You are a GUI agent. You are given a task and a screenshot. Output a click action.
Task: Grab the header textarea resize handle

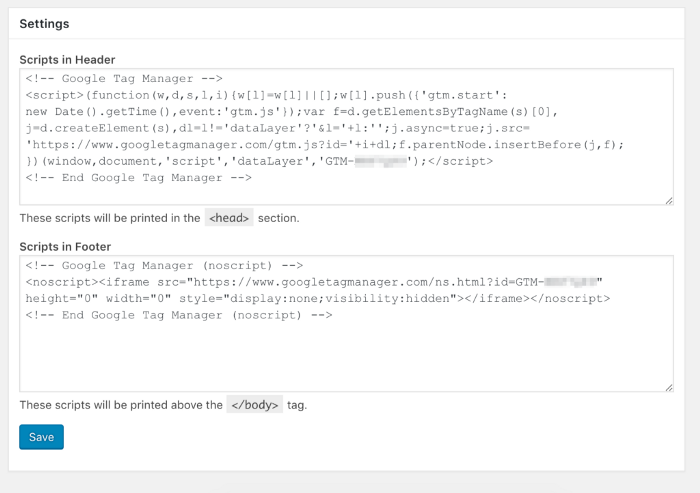pos(669,201)
